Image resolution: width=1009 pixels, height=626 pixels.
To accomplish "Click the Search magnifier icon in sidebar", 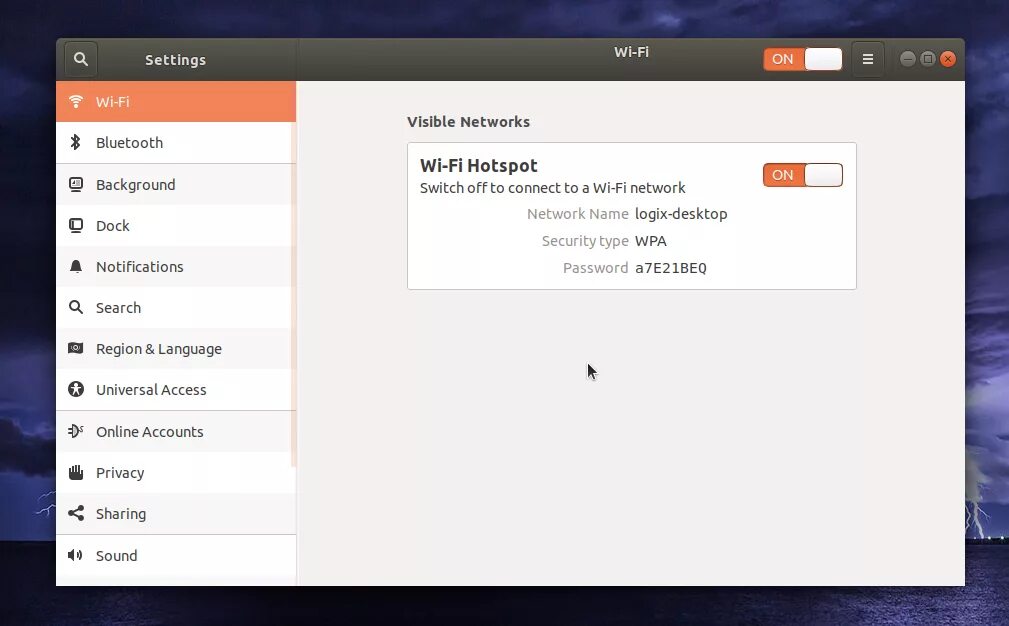I will 76,308.
